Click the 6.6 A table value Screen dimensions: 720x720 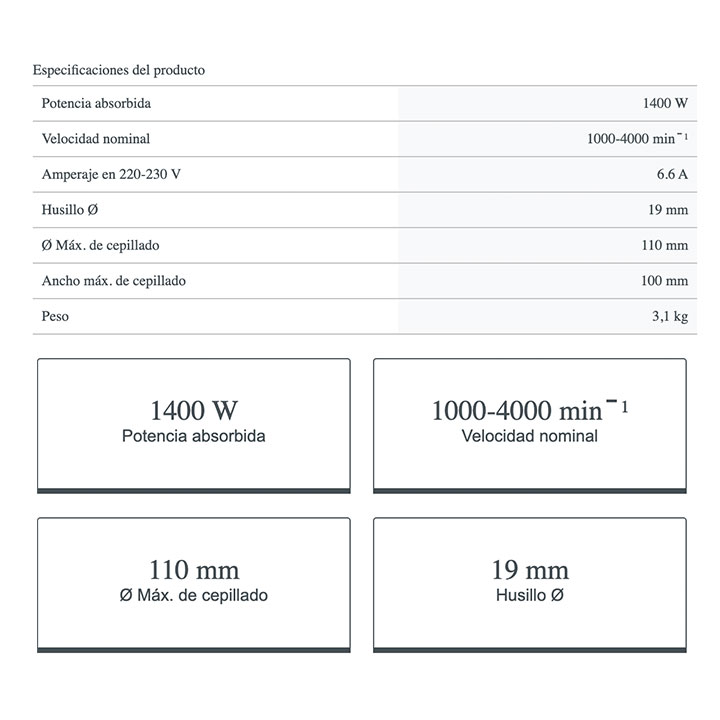click(x=672, y=174)
